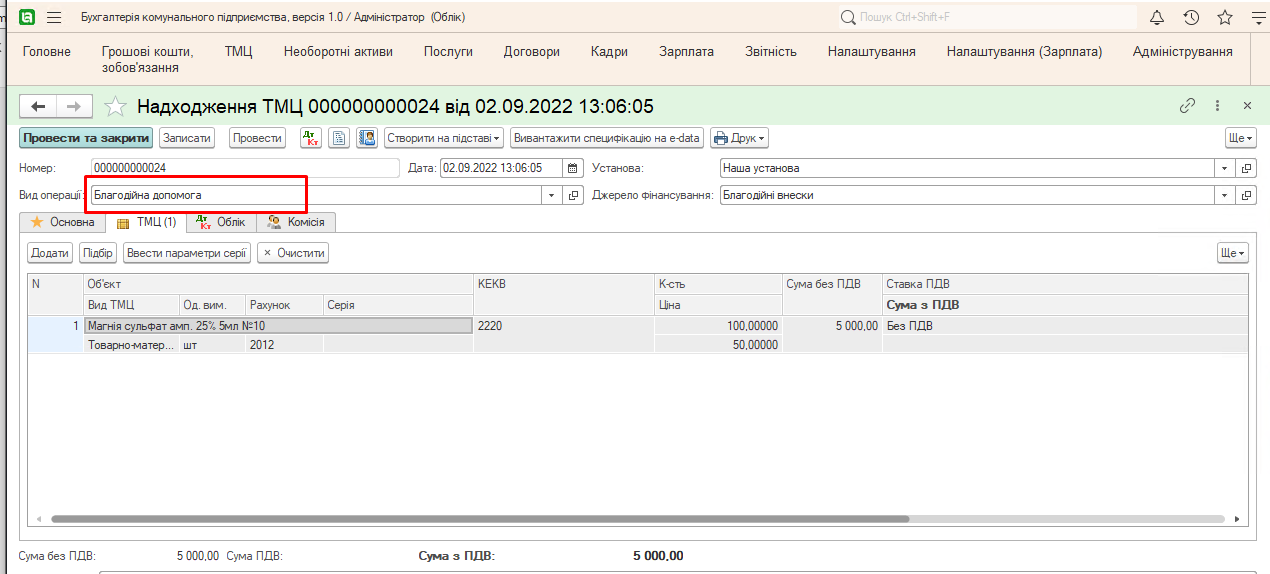Add document to favorites with title star
1270x574 pixels.
coord(116,106)
